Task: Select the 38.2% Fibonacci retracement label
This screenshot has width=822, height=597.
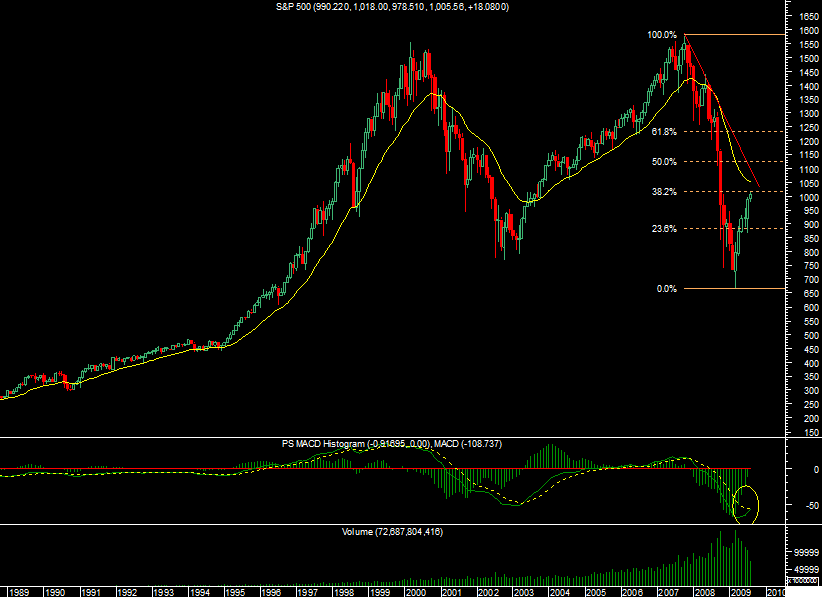Action: 664,192
